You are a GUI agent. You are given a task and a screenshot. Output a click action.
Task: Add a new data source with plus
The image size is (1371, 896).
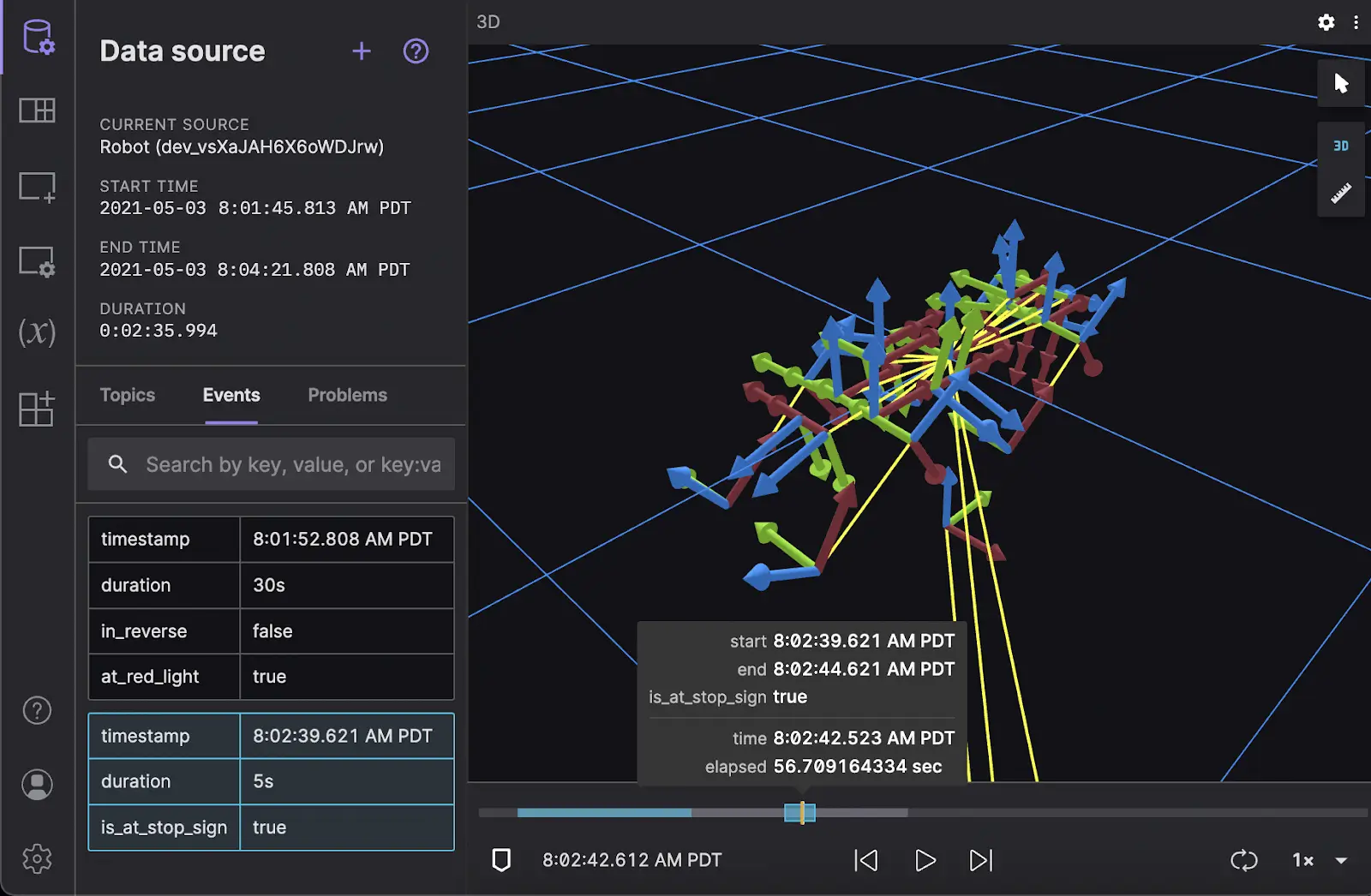(x=362, y=51)
